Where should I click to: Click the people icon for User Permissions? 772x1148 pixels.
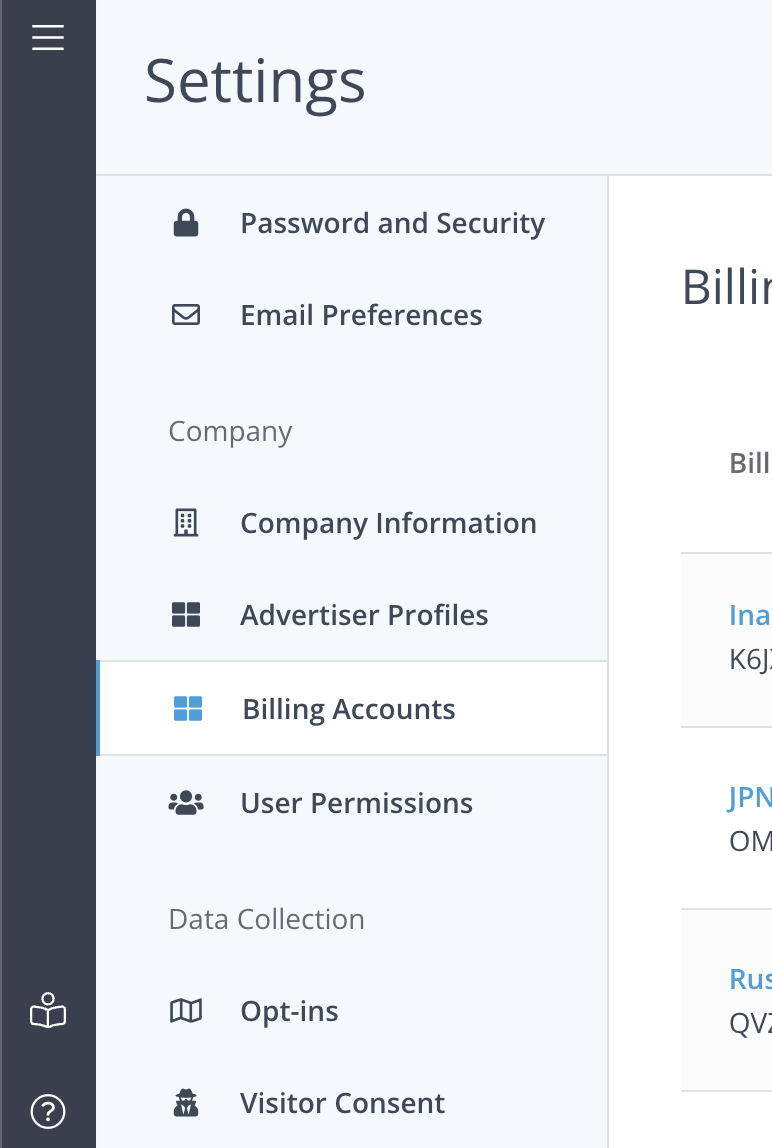186,803
